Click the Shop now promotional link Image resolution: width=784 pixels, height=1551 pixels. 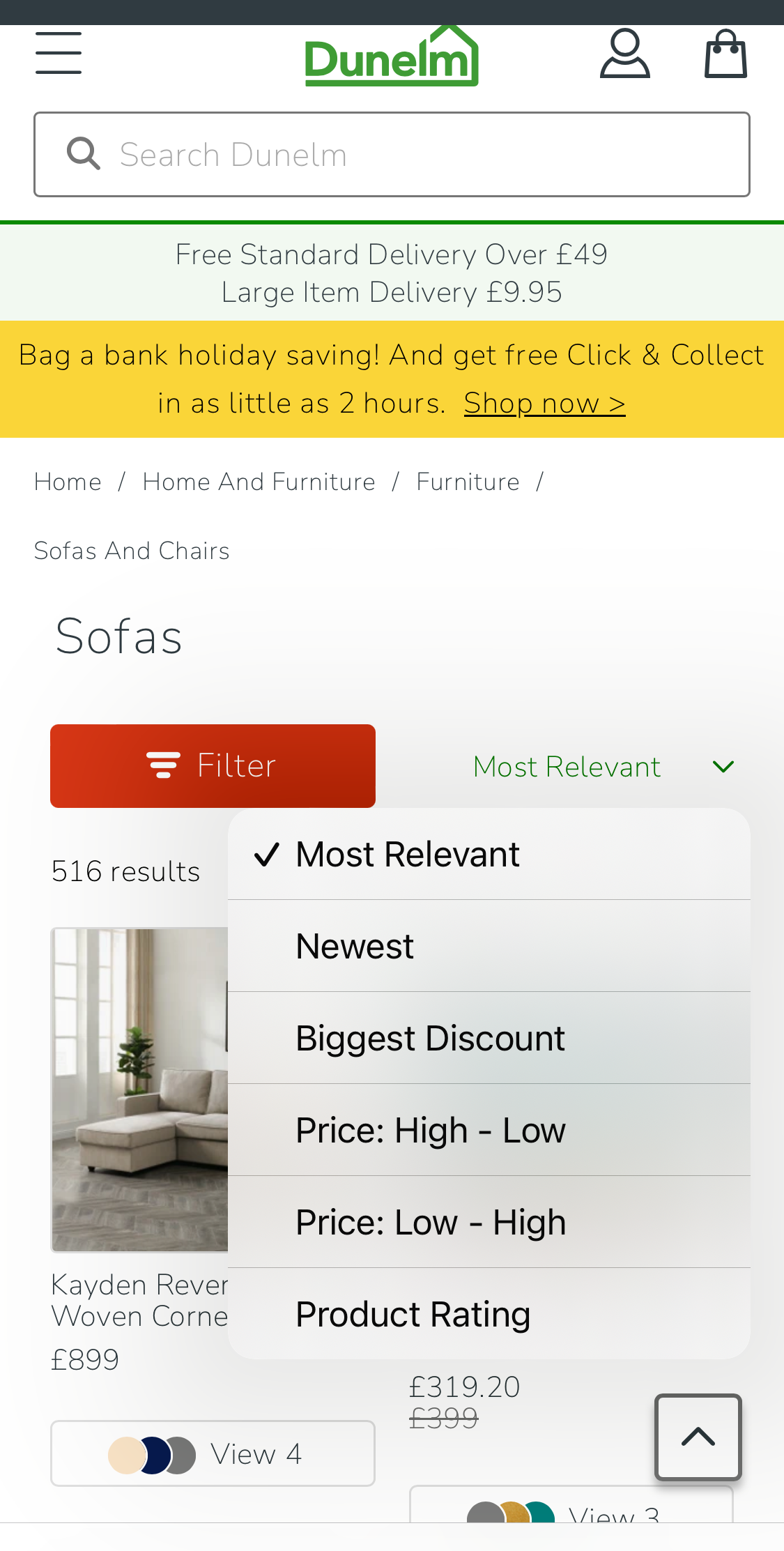click(x=544, y=403)
